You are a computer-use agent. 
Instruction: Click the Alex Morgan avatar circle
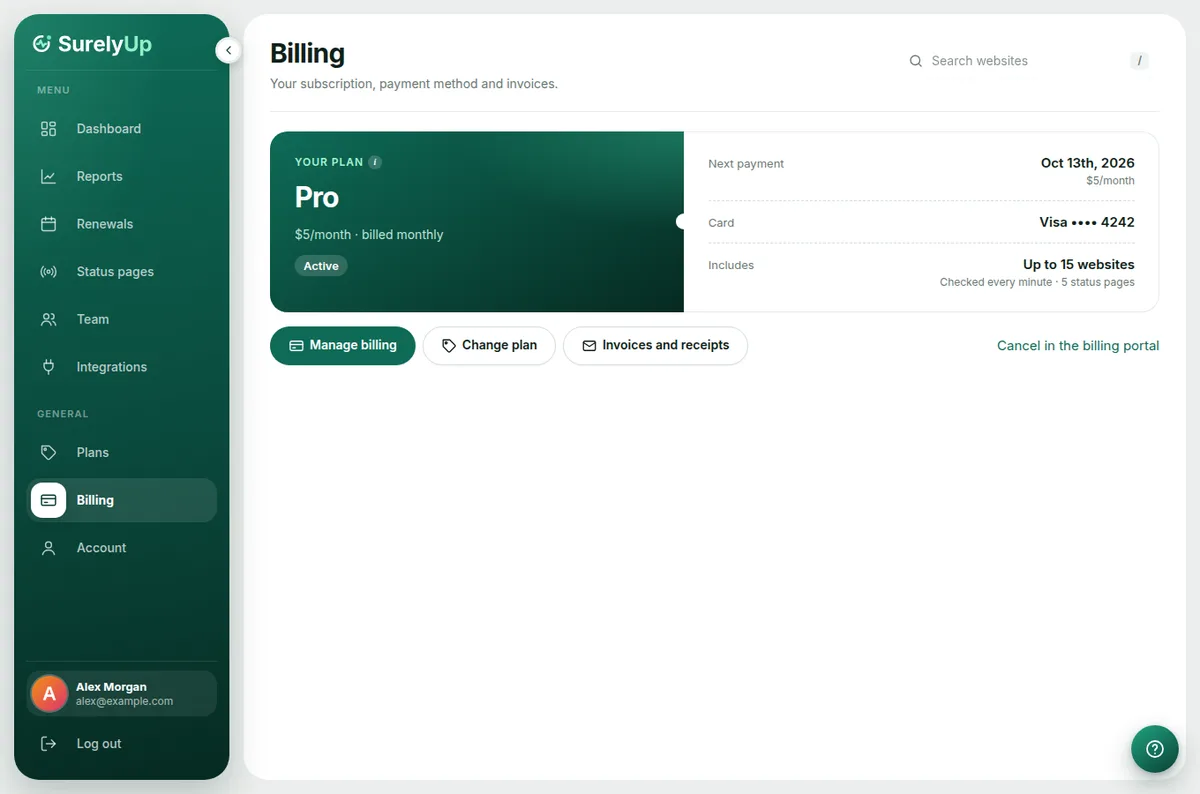pos(49,694)
